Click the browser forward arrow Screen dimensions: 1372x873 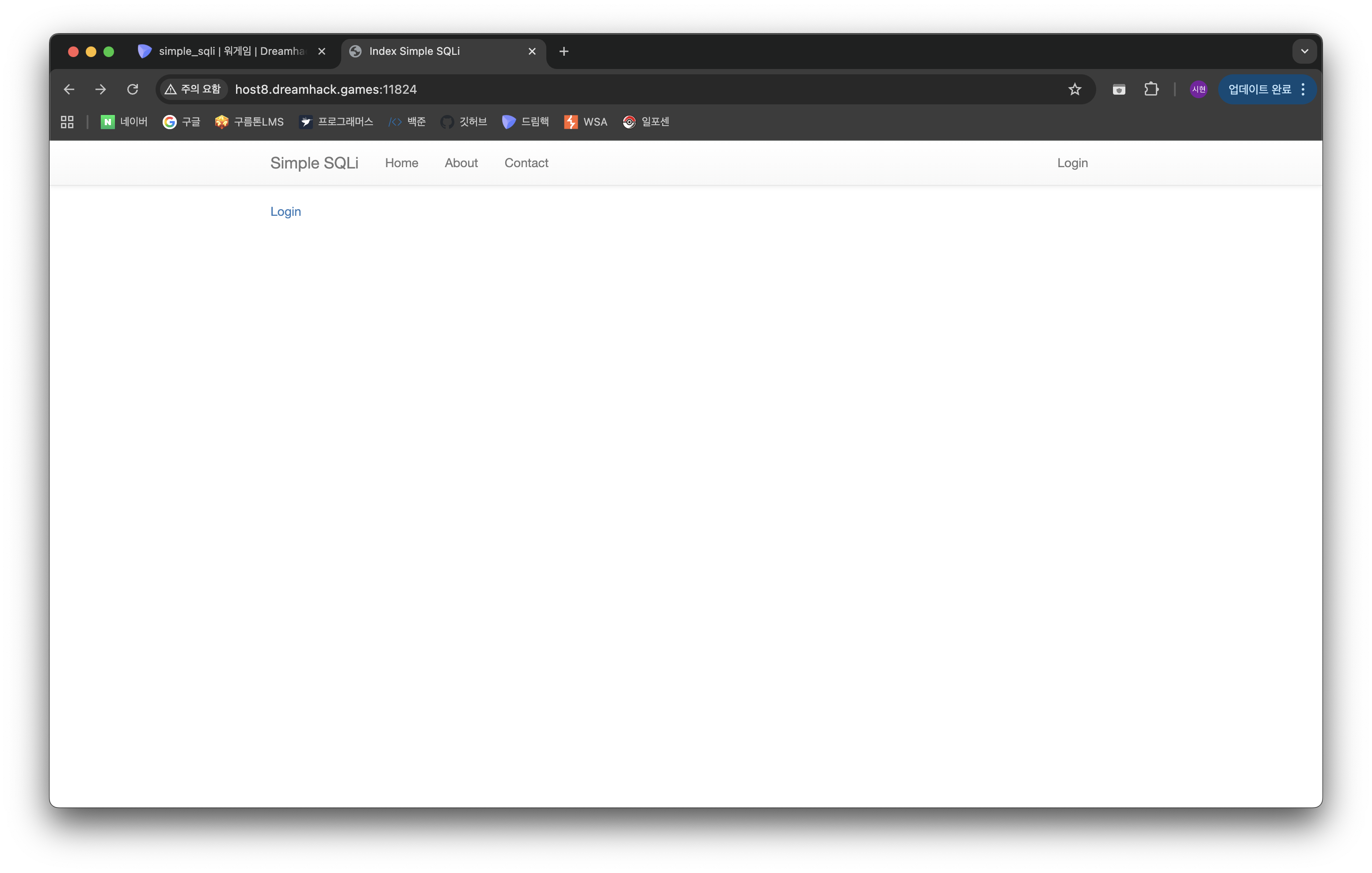point(100,89)
